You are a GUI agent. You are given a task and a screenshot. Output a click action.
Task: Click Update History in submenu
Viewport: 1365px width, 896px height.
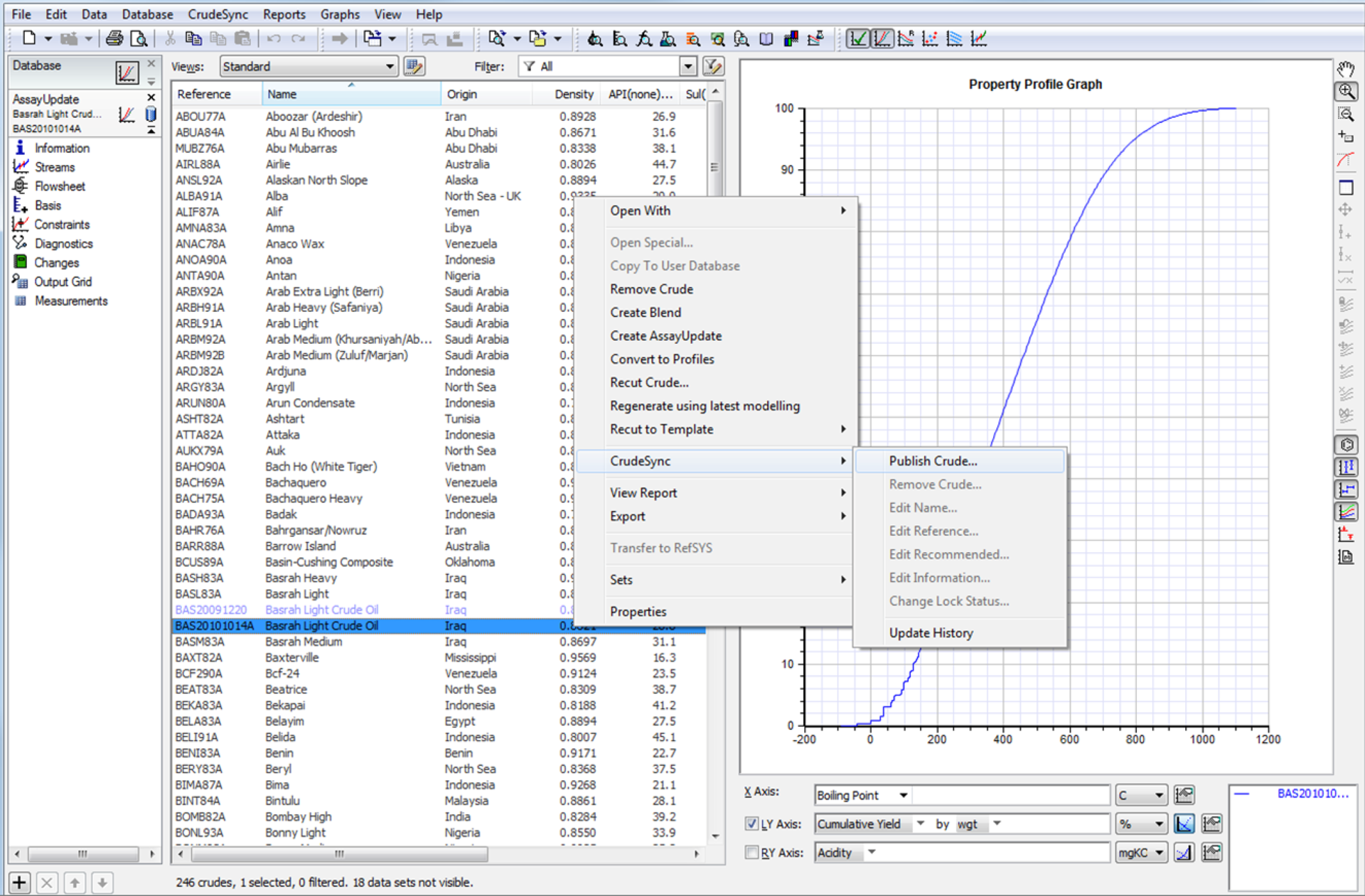tap(931, 633)
